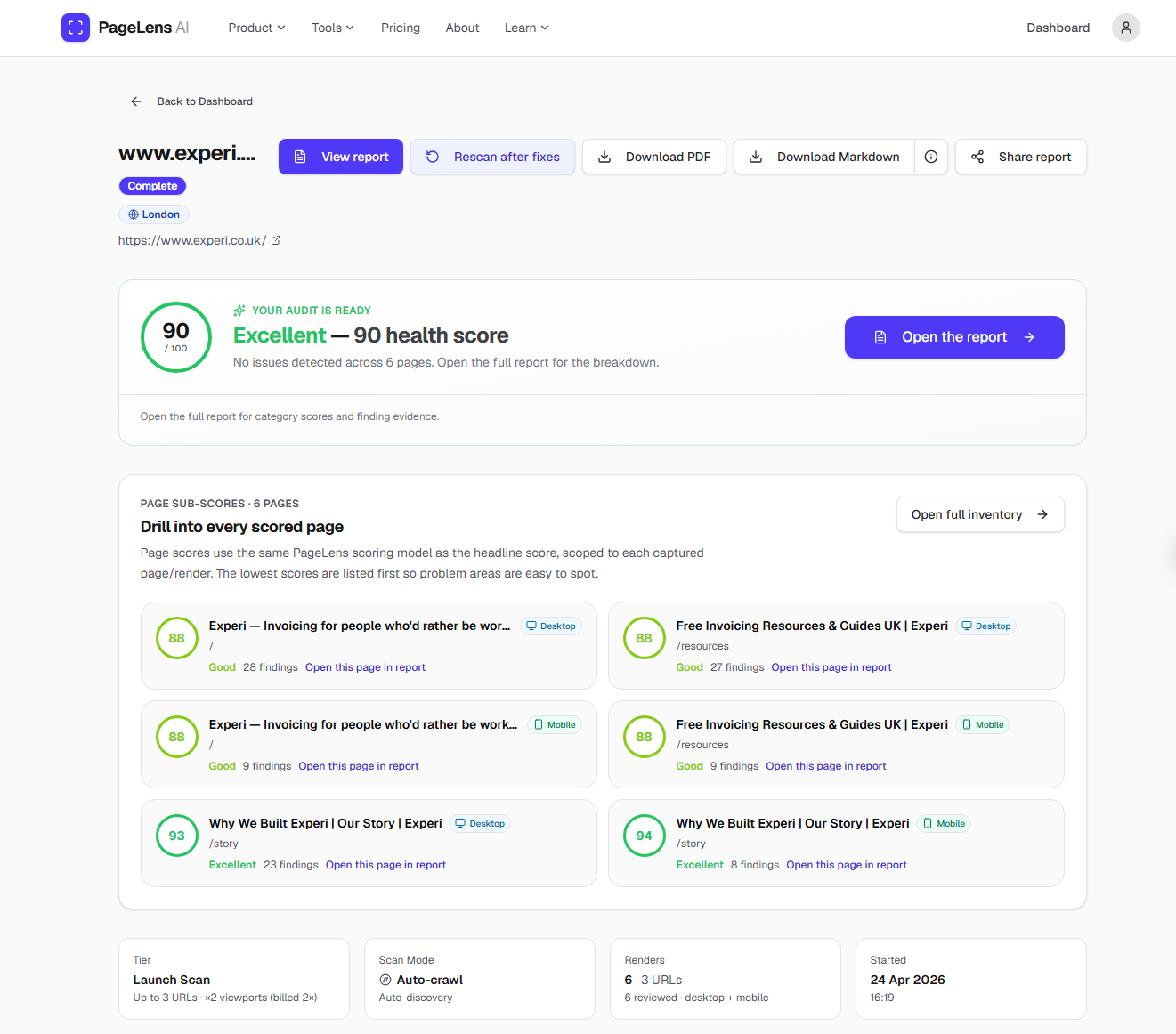Open Dashboard from the top navigation
Screen dimensions: 1176x1034
[1058, 28]
